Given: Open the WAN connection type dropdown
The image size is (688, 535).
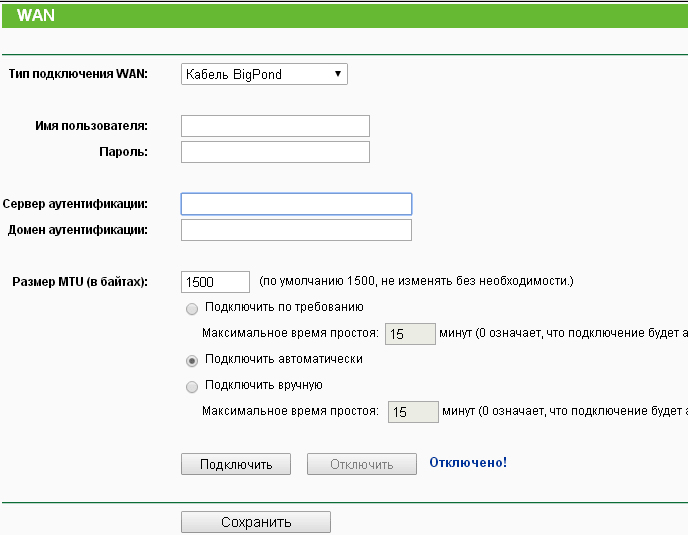Looking at the screenshot, I should [264, 74].
